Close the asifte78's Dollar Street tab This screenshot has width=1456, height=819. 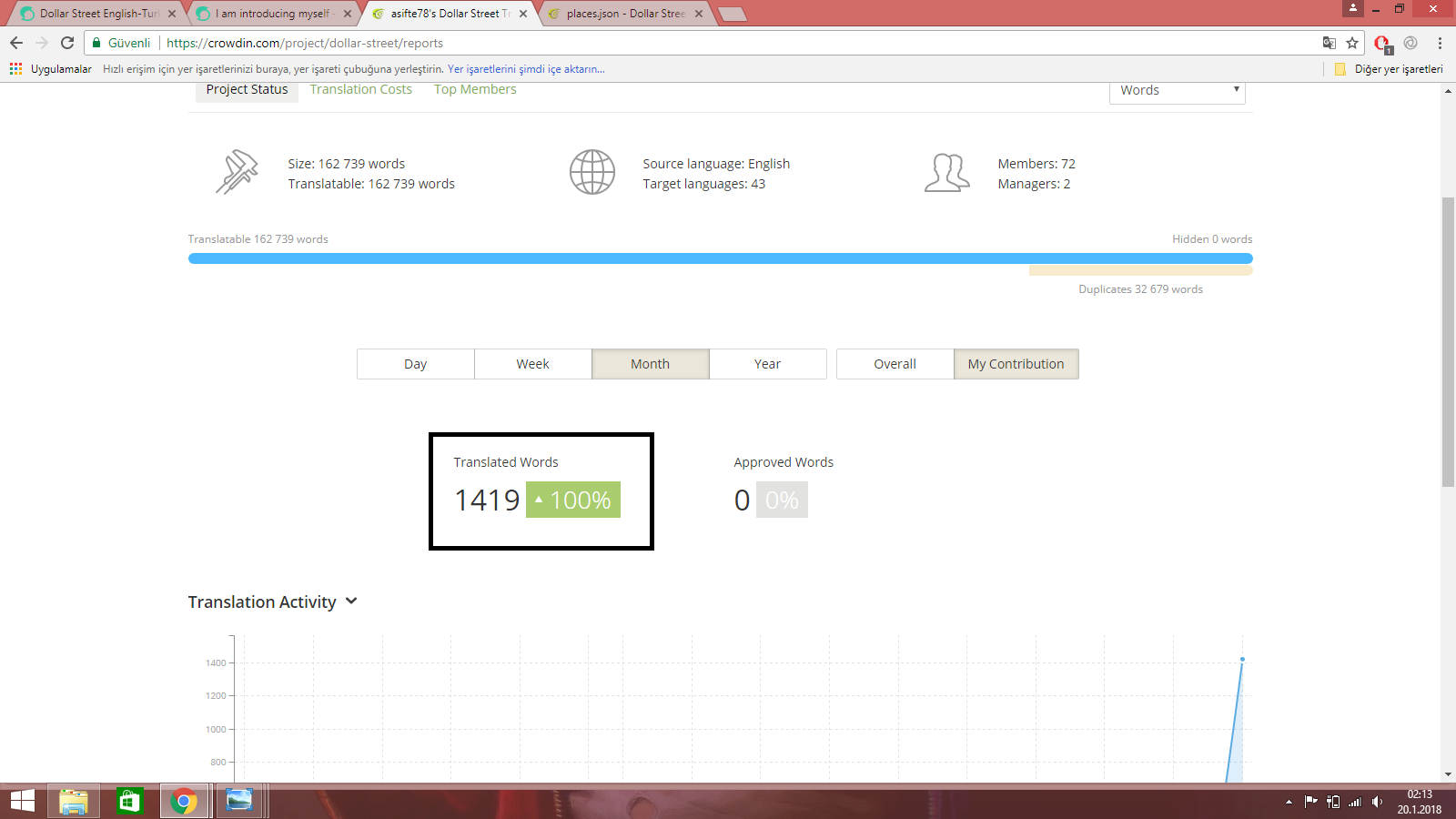(x=523, y=14)
